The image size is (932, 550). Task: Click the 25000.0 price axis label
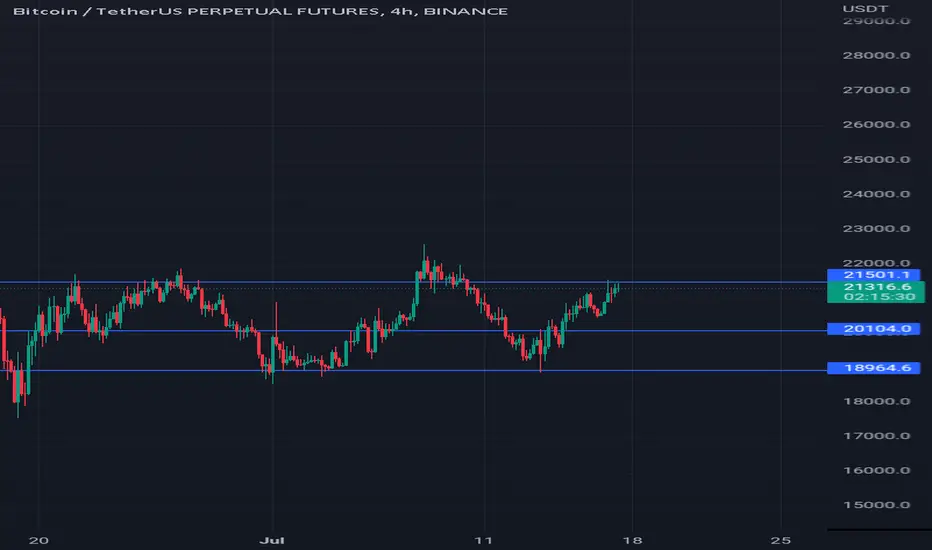tap(876, 159)
